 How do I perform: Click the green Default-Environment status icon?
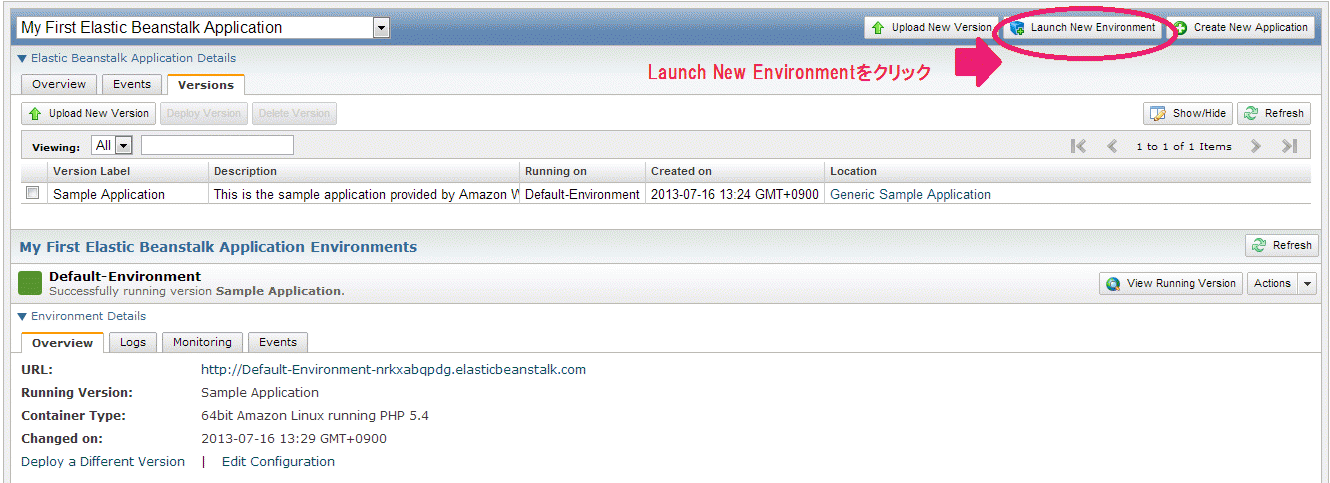tap(30, 284)
